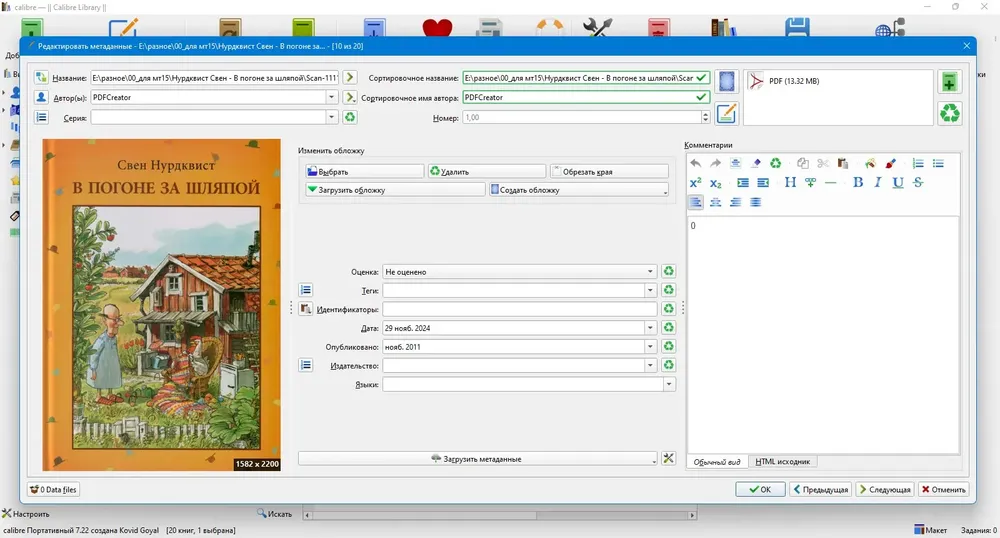Click the Следующая button
The image size is (1000, 538).
tap(885, 490)
